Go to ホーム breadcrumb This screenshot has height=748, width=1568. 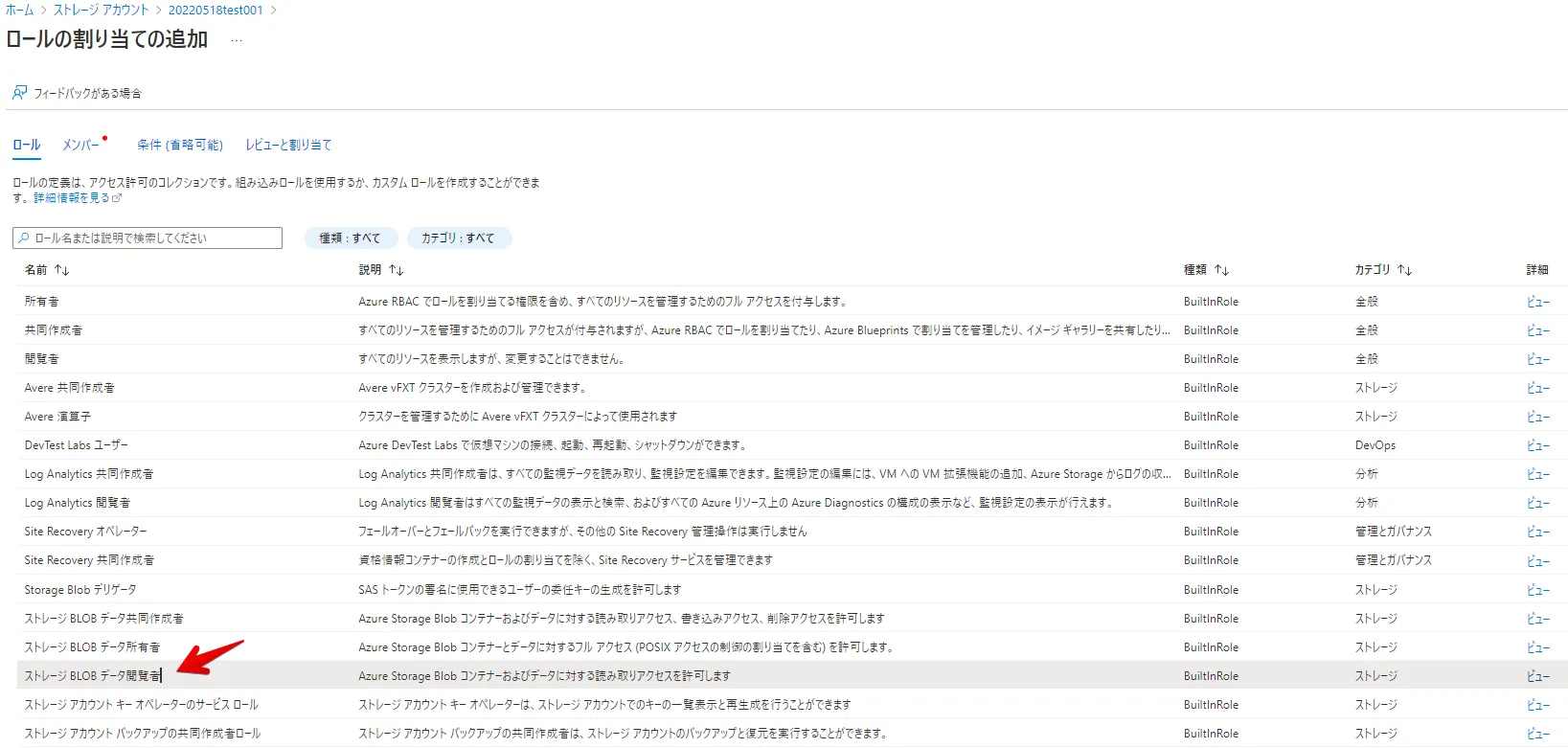[19, 11]
